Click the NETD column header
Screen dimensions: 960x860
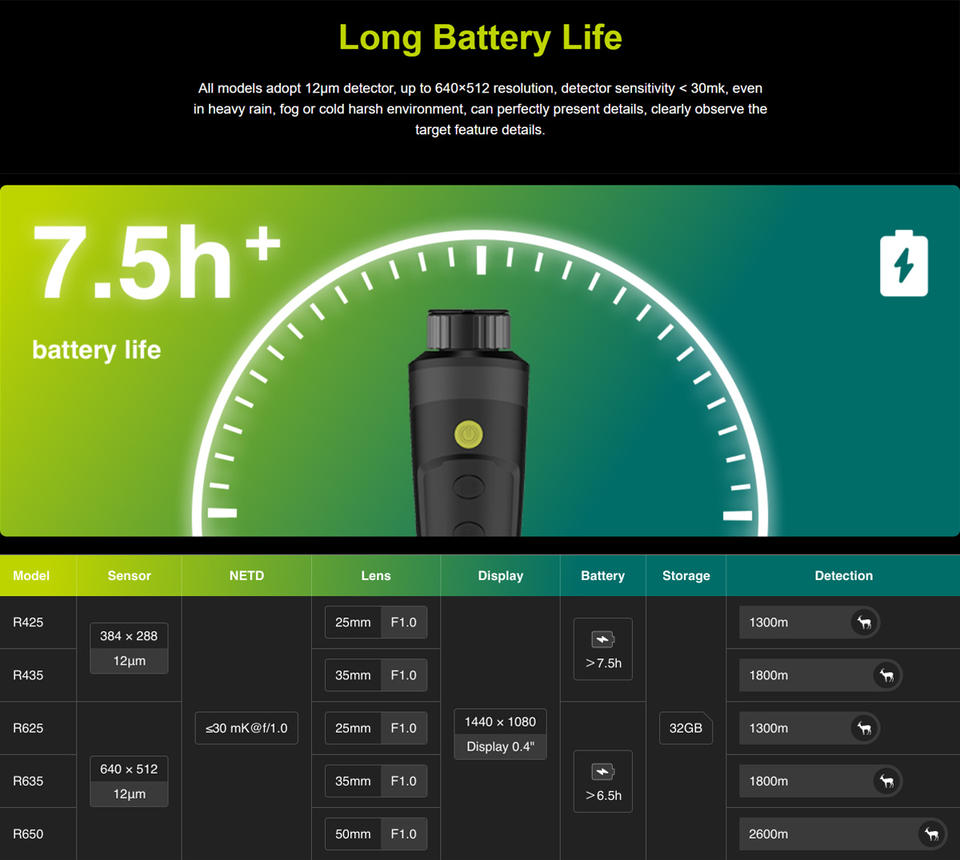click(247, 575)
